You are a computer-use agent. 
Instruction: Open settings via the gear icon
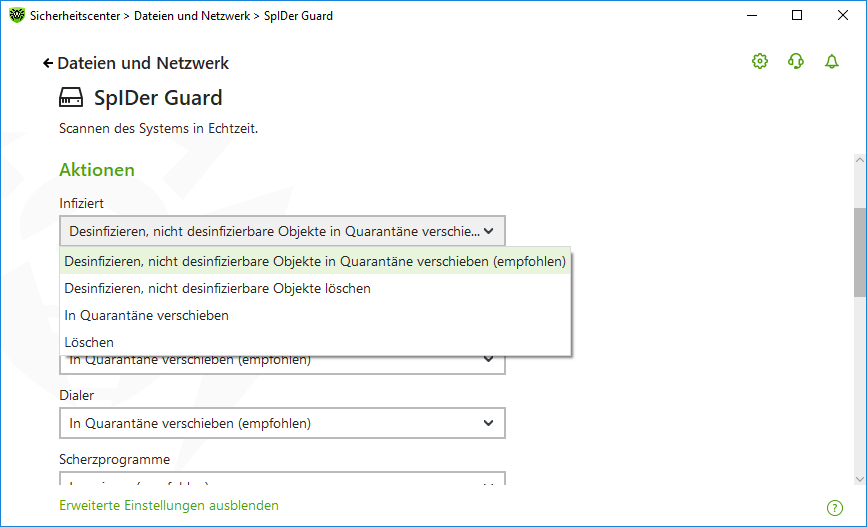pyautogui.click(x=760, y=61)
